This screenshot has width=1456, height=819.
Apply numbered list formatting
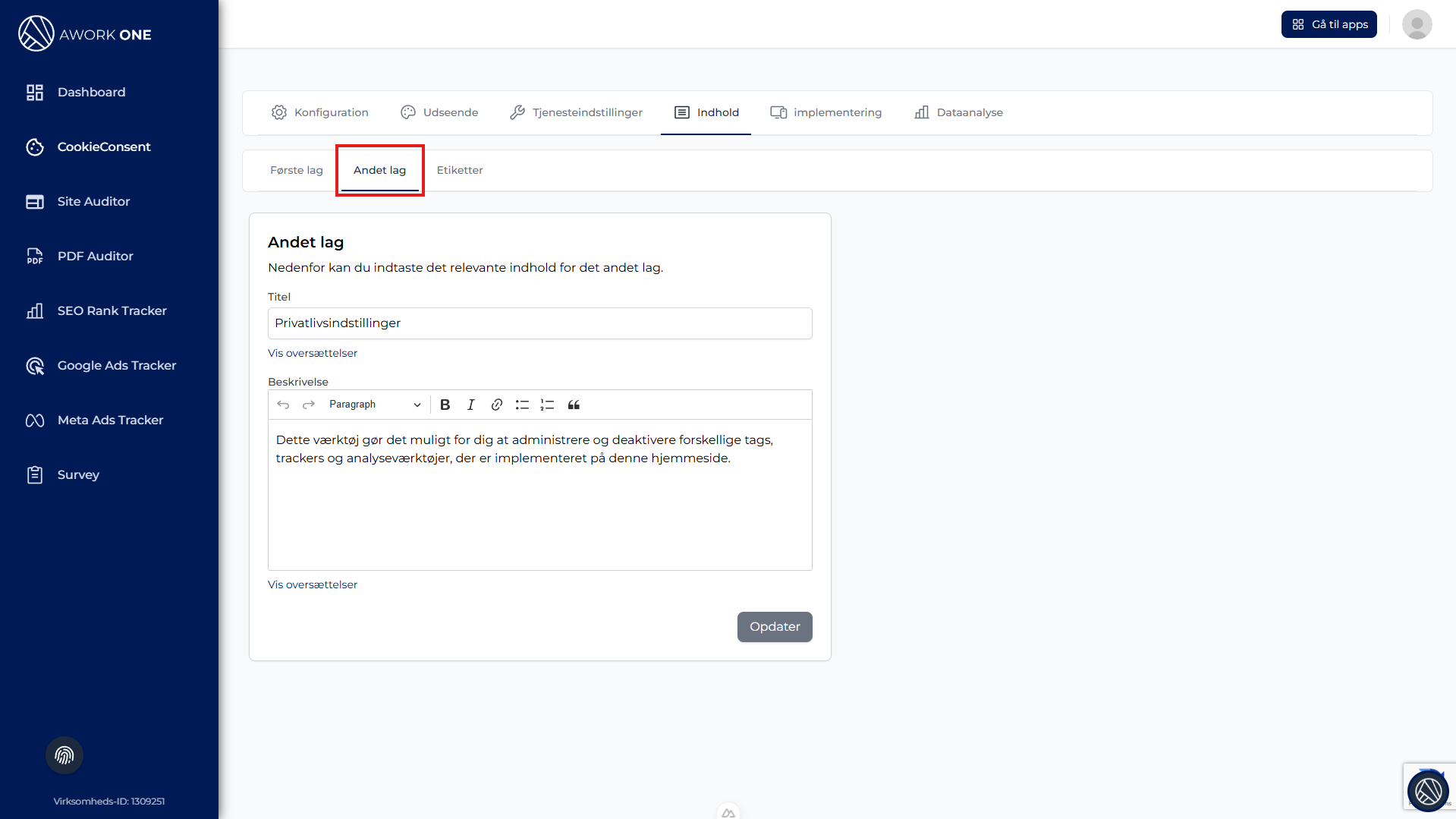pos(547,405)
